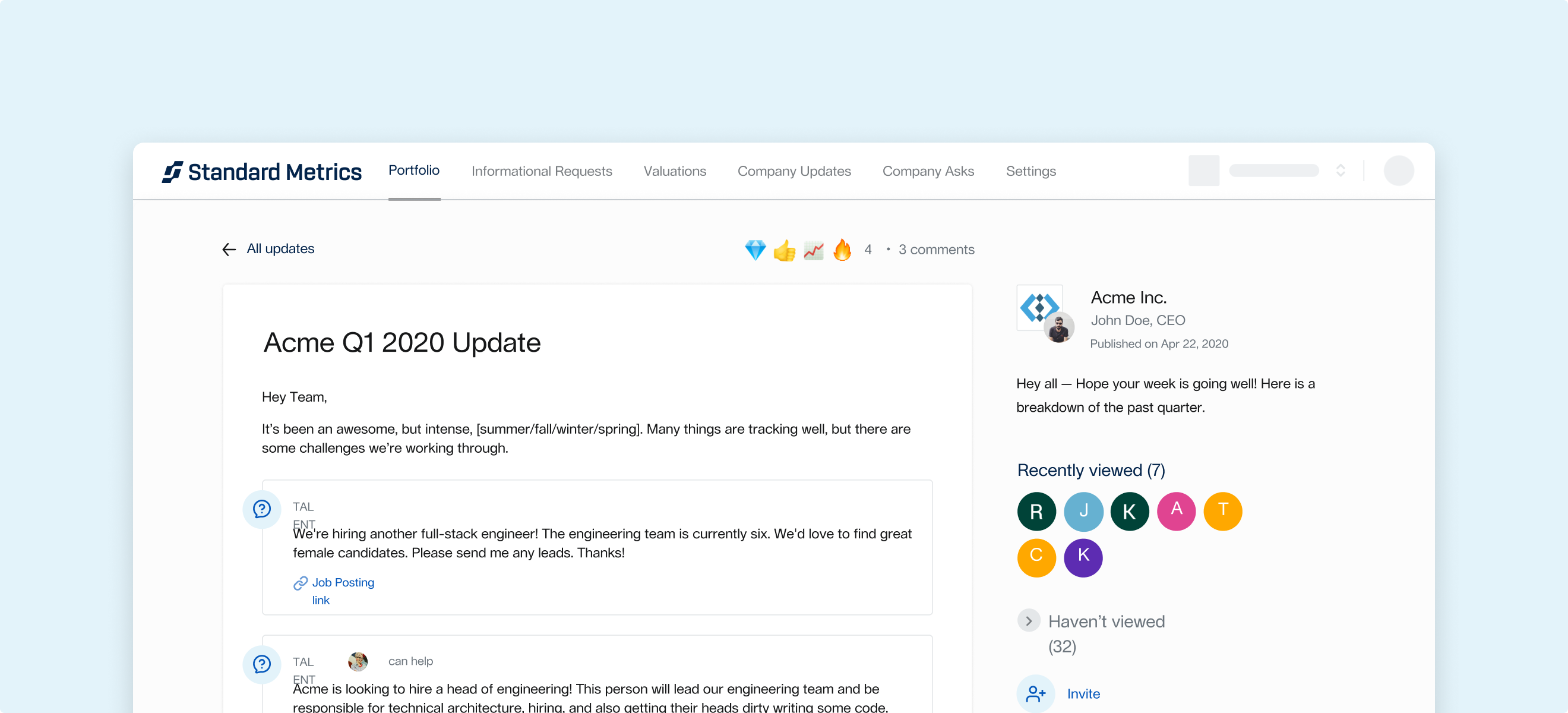Click the Invite person icon
This screenshot has height=713, width=1568.
1035,693
